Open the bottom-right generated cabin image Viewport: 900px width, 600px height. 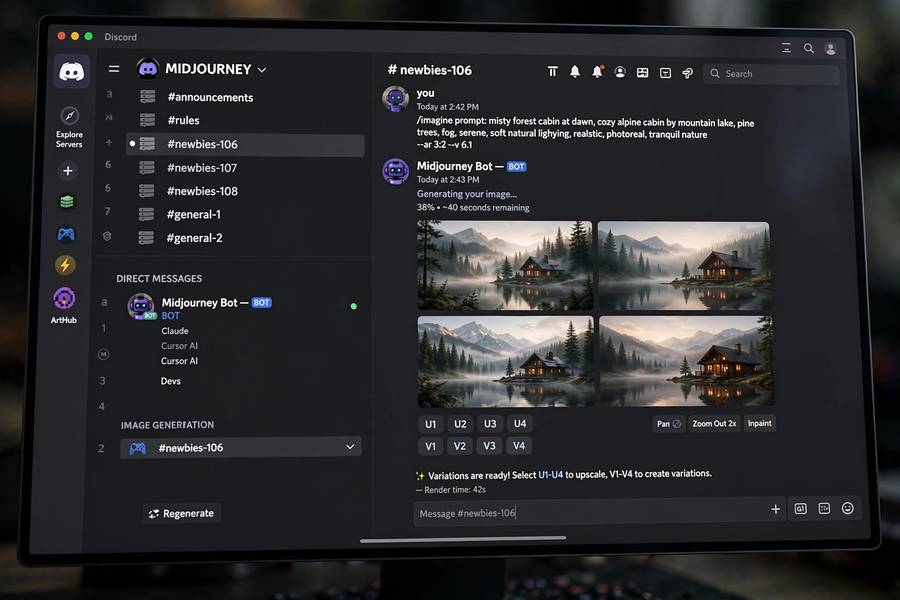pyautogui.click(x=686, y=361)
